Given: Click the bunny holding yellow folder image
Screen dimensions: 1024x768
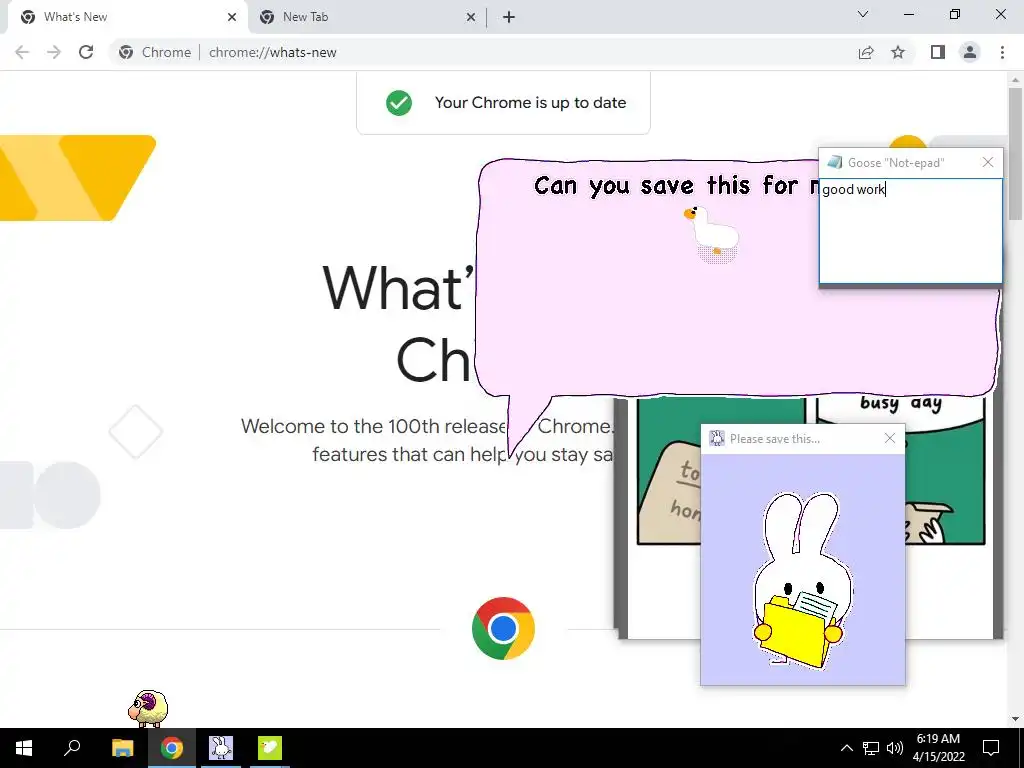Looking at the screenshot, I should (803, 580).
